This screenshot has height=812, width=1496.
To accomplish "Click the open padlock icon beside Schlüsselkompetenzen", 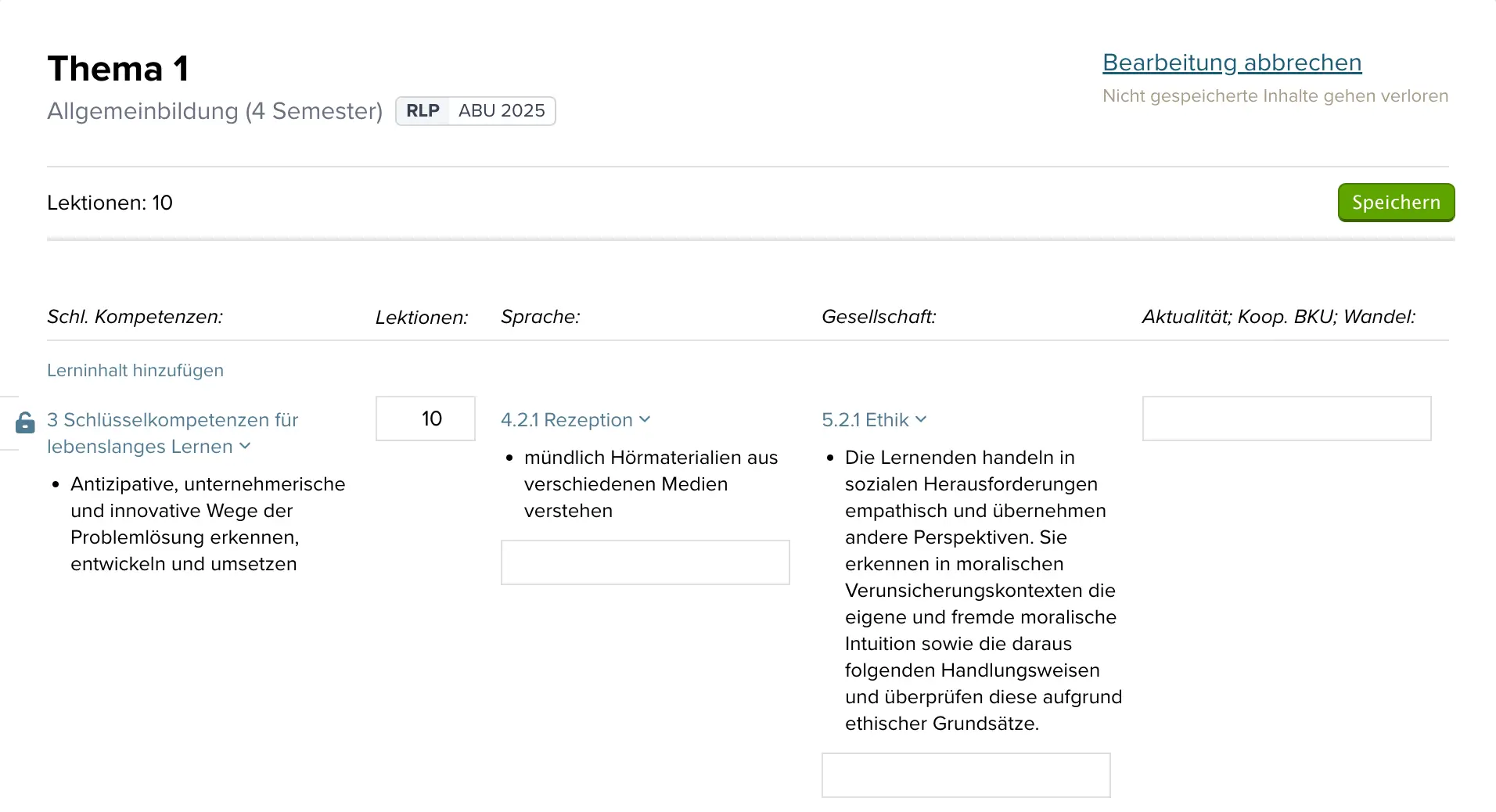I will coord(25,423).
